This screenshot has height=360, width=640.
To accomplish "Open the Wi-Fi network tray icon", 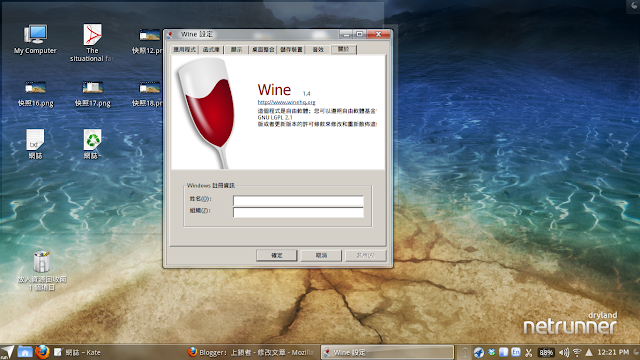I will pyautogui.click(x=577, y=352).
